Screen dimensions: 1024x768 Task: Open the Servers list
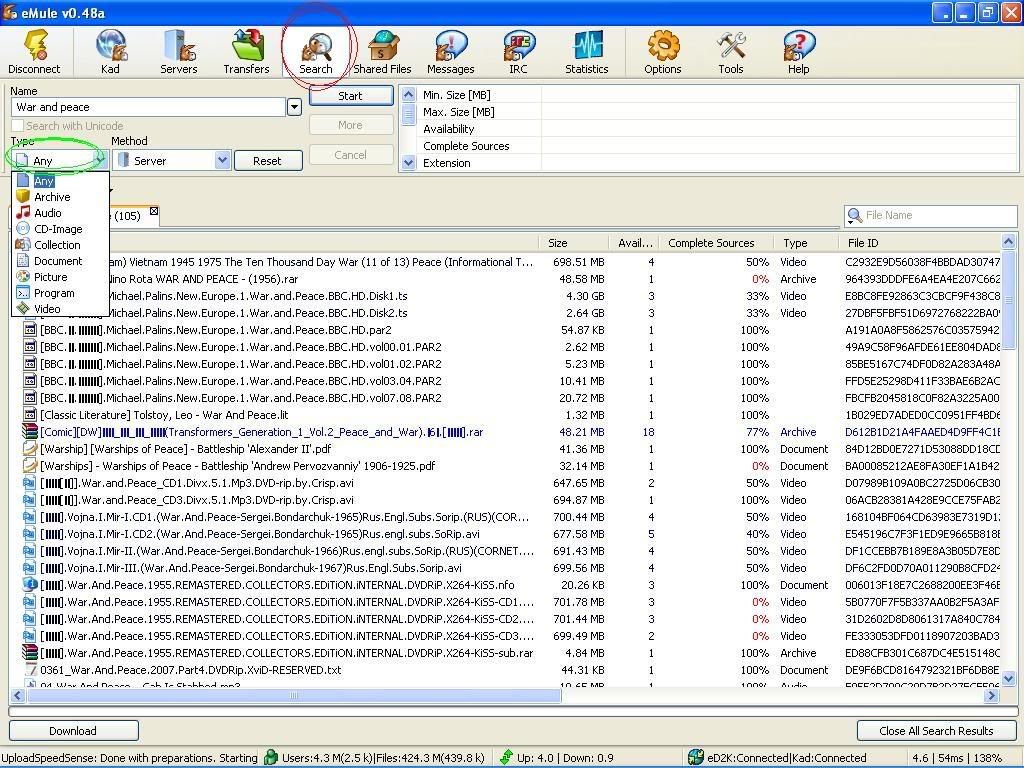tap(177, 52)
